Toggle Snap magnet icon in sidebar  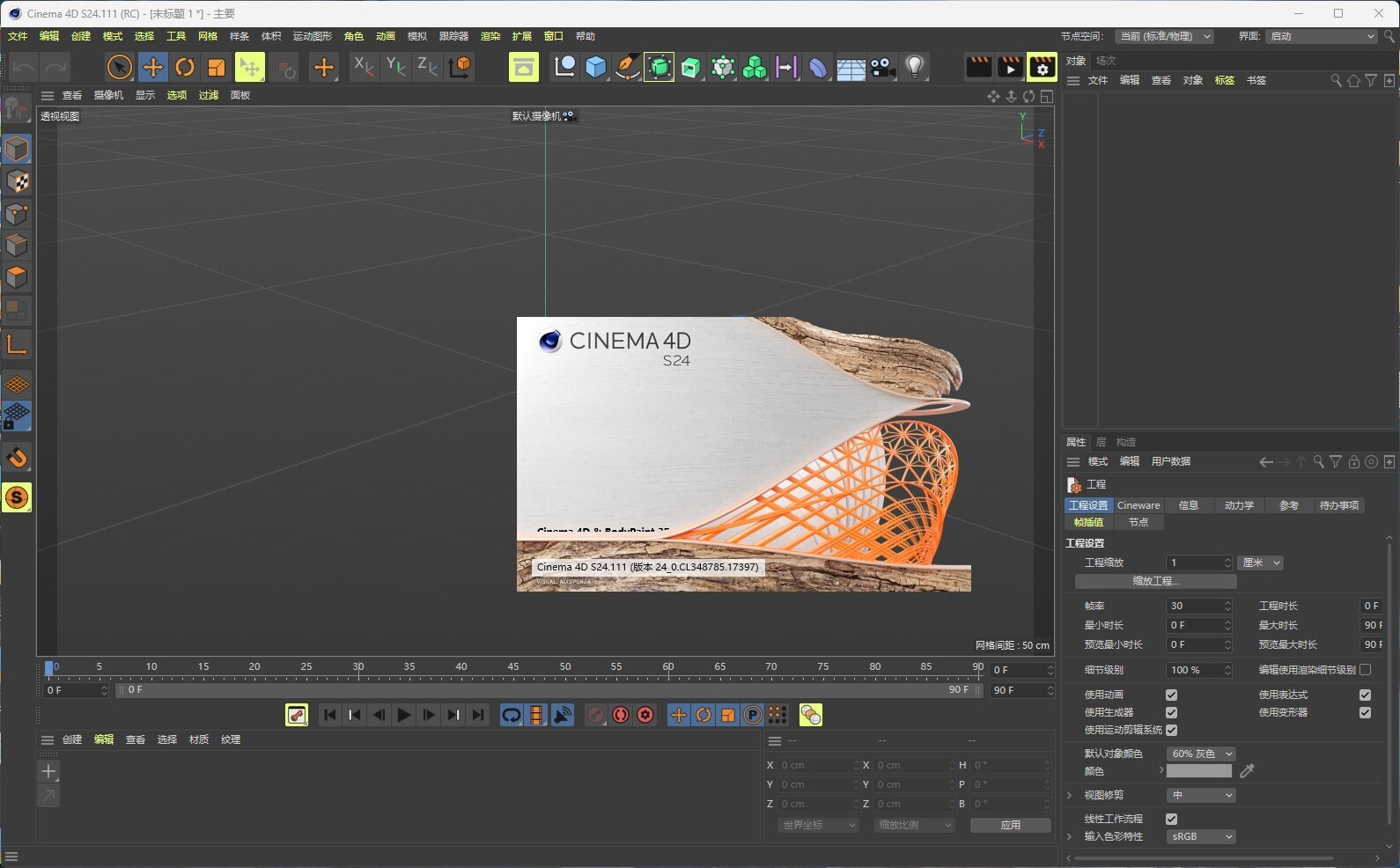[17, 458]
